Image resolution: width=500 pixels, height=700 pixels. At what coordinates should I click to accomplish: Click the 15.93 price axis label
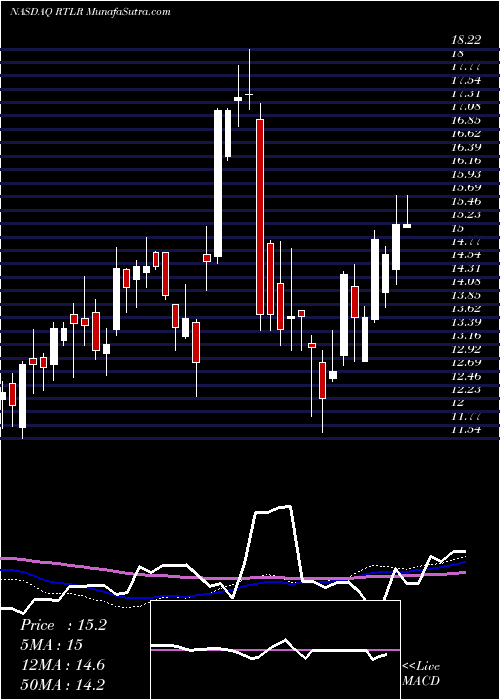pyautogui.click(x=466, y=174)
